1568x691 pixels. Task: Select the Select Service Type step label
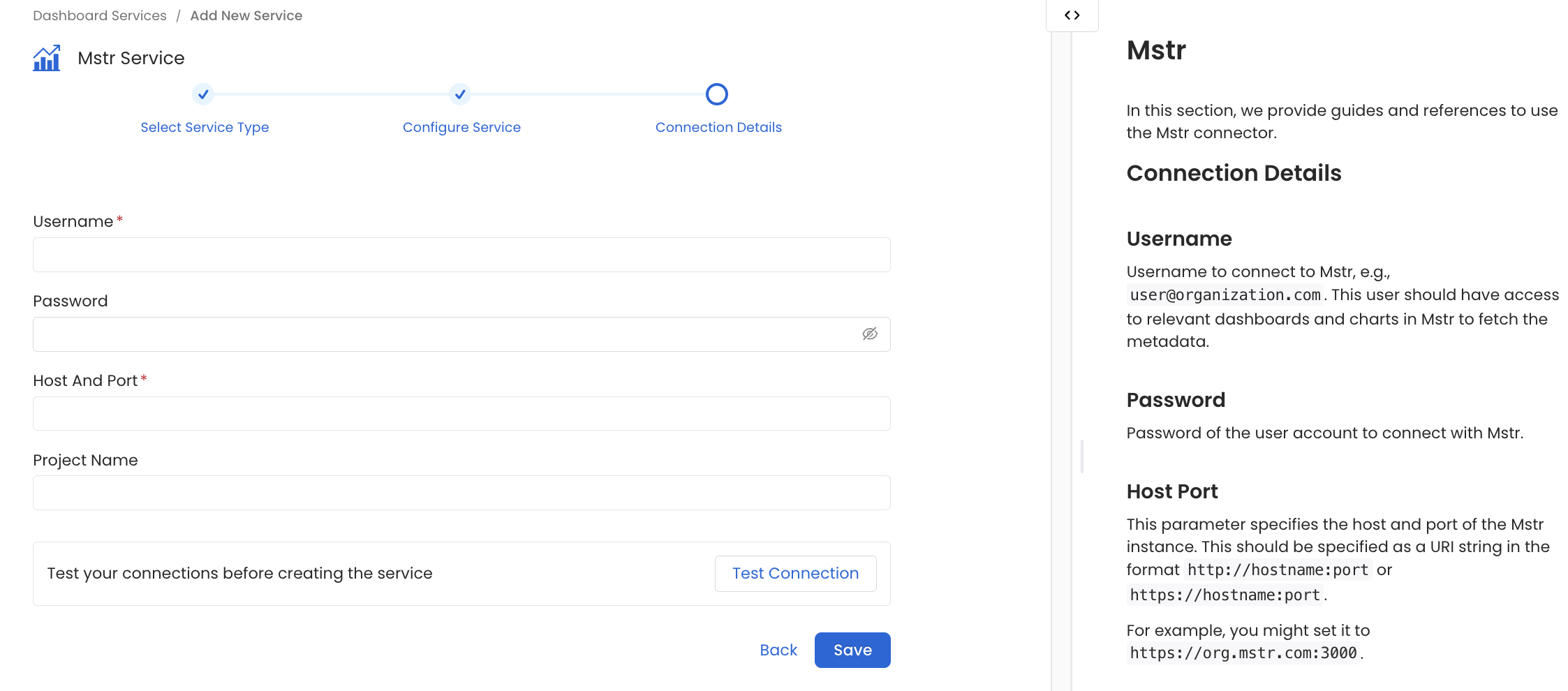(x=205, y=127)
